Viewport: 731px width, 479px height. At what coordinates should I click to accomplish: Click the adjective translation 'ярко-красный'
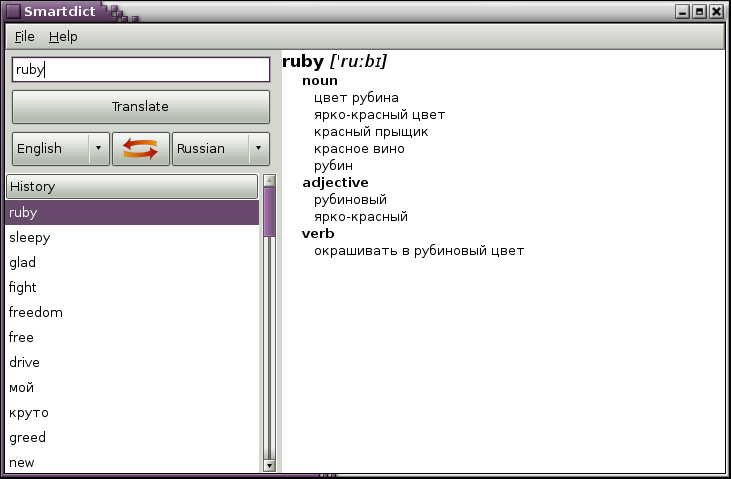click(361, 217)
